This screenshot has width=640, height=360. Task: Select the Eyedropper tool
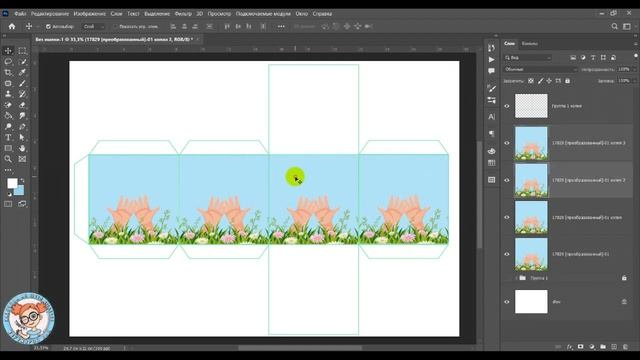tap(22, 72)
